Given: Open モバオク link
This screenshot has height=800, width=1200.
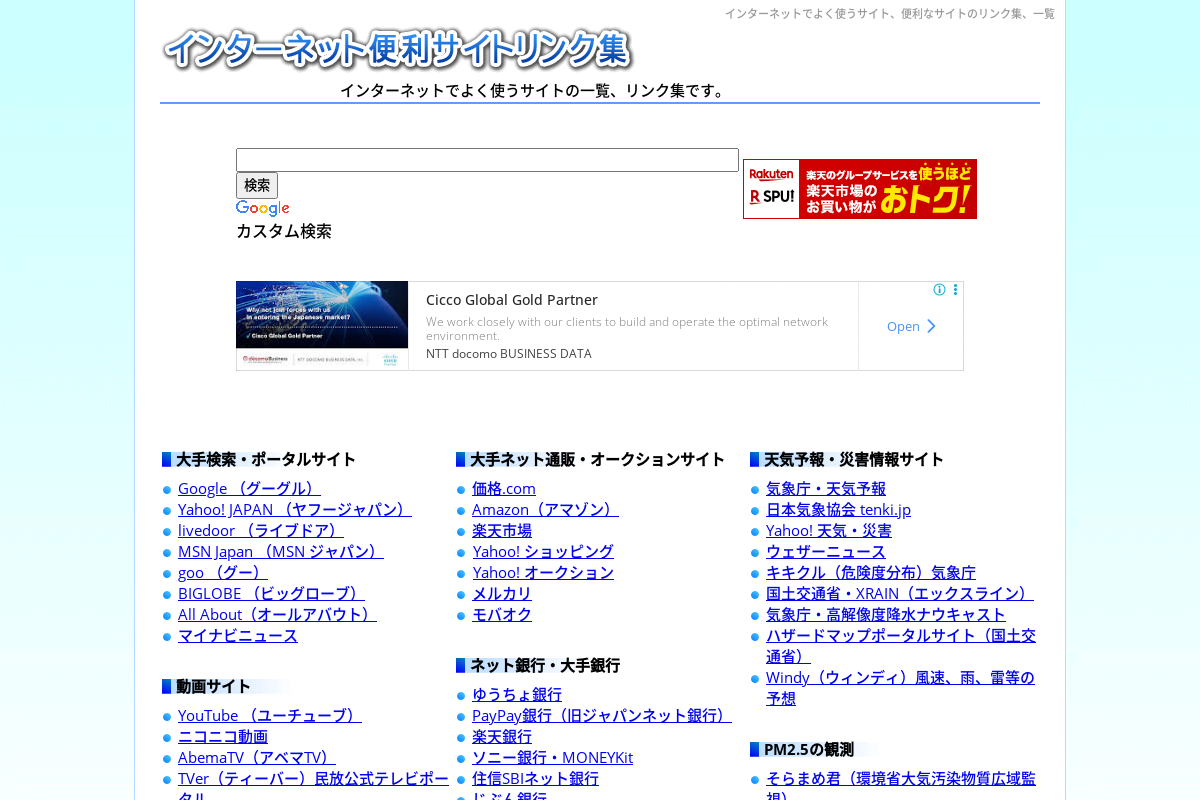Looking at the screenshot, I should pyautogui.click(x=502, y=615).
